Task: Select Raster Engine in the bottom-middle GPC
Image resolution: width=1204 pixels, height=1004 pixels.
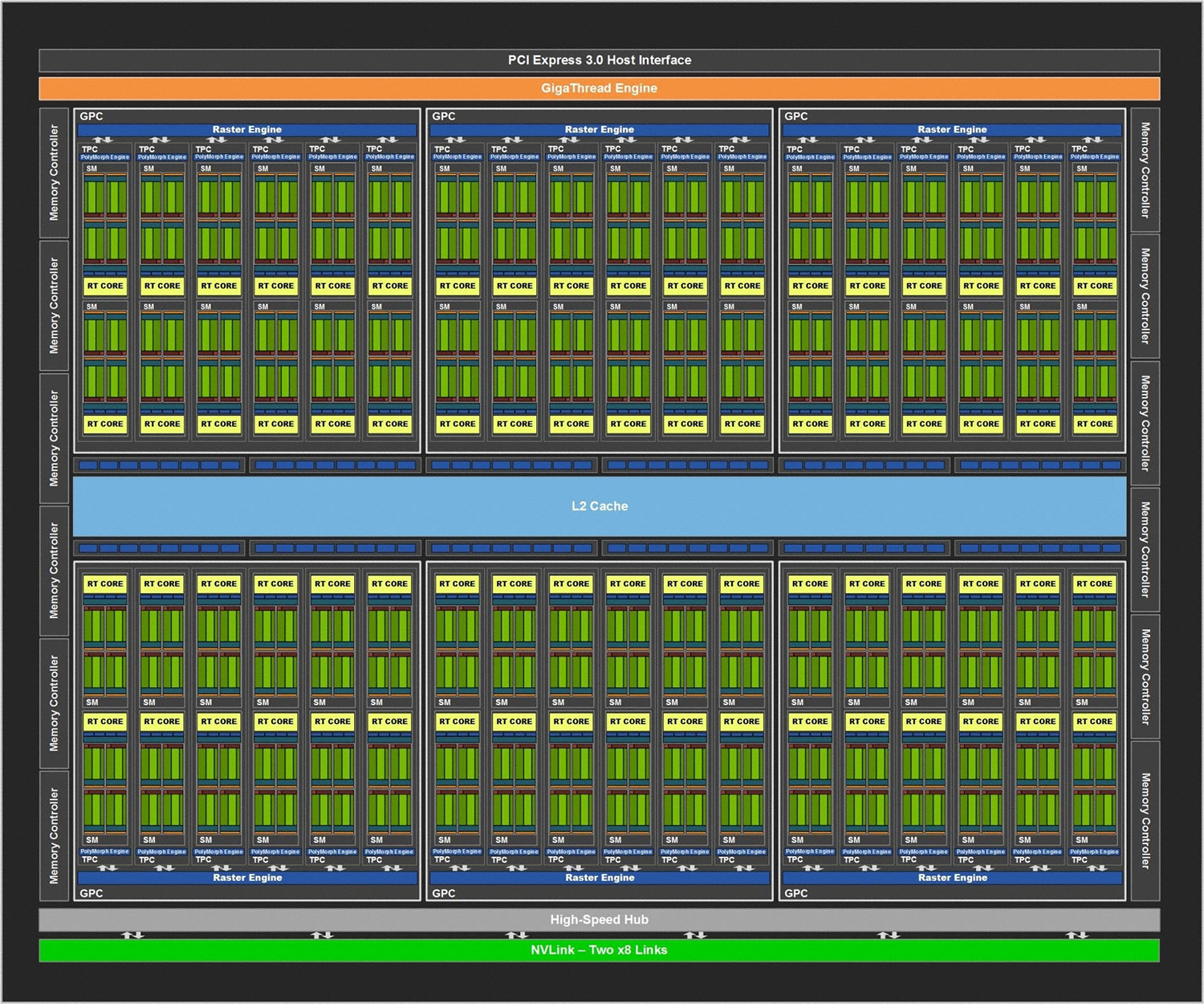Action: (x=599, y=878)
